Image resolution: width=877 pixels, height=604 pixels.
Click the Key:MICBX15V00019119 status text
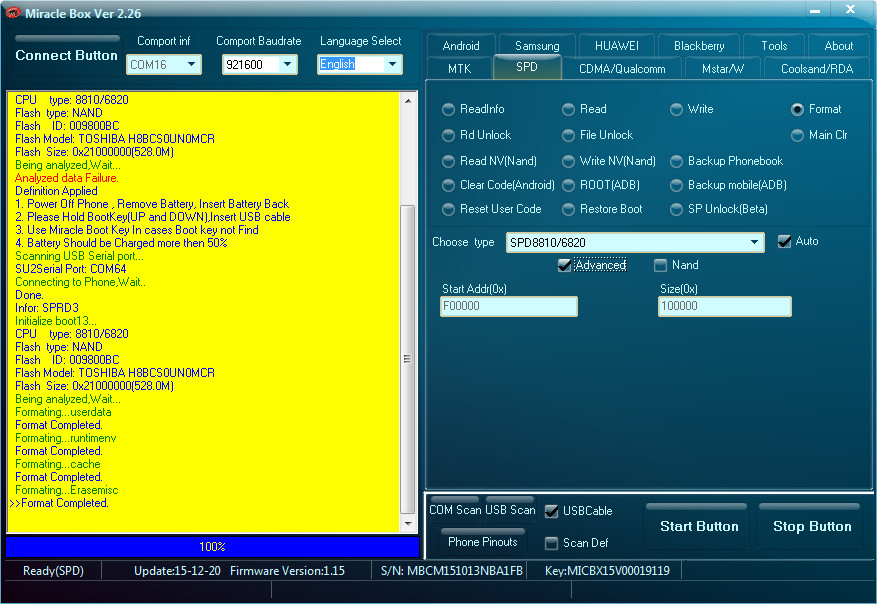click(607, 570)
